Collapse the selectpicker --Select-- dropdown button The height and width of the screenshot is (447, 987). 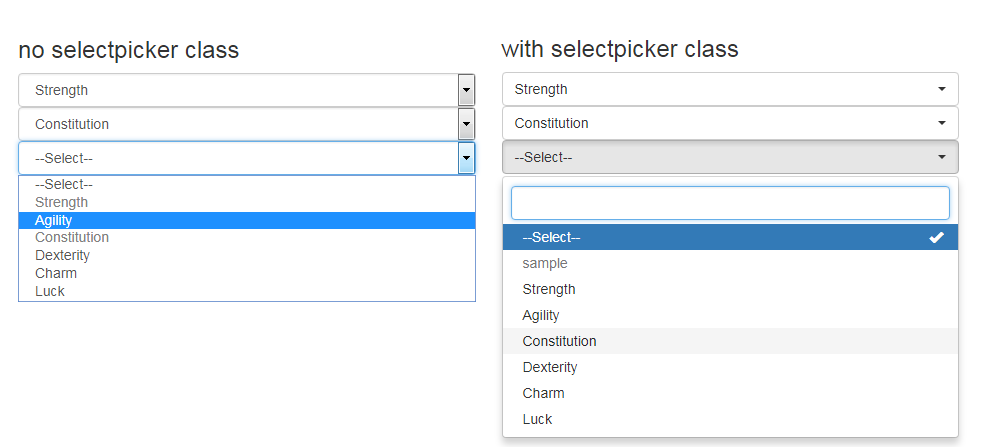(730, 157)
